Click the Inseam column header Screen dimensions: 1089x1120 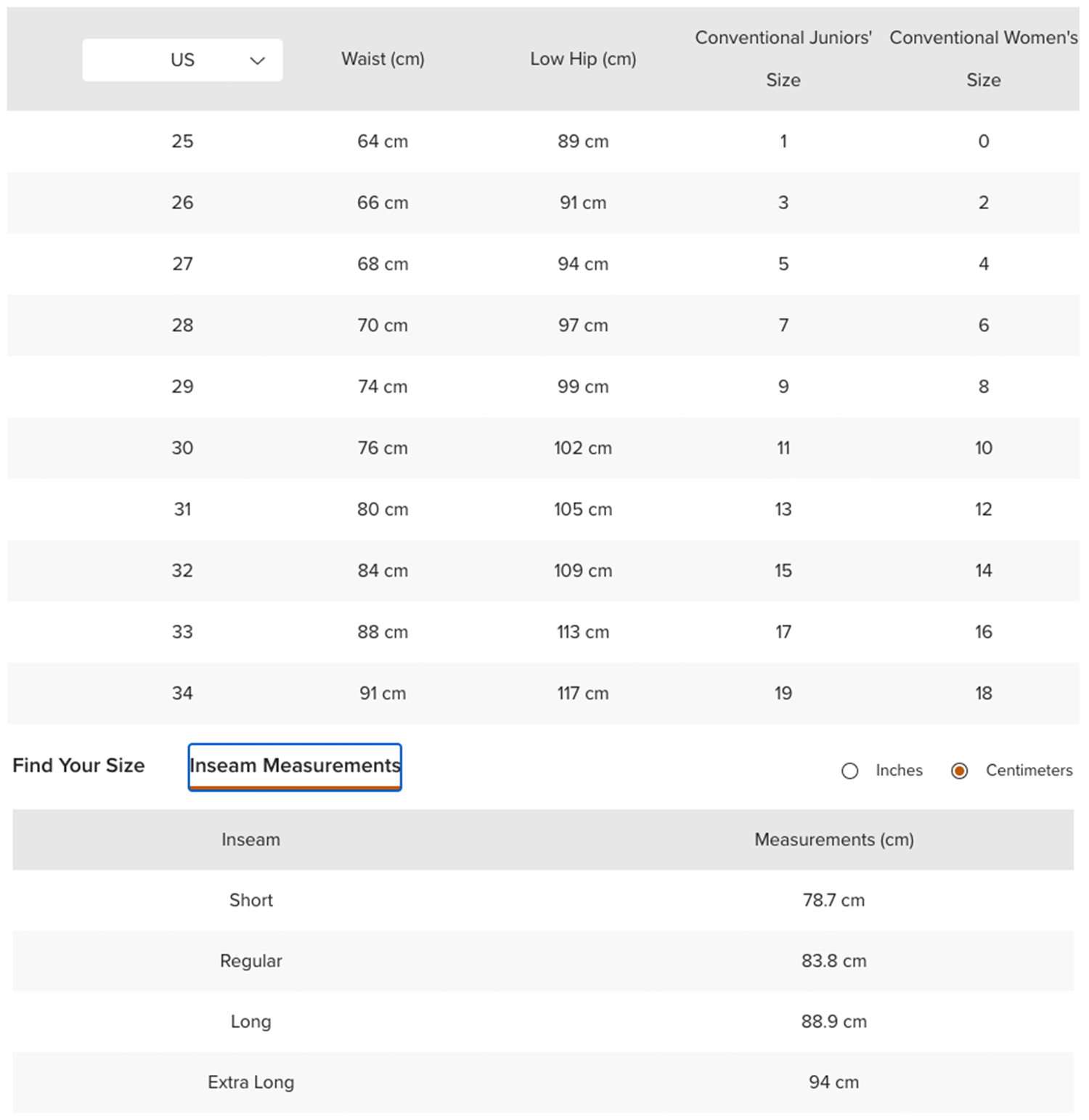[250, 840]
